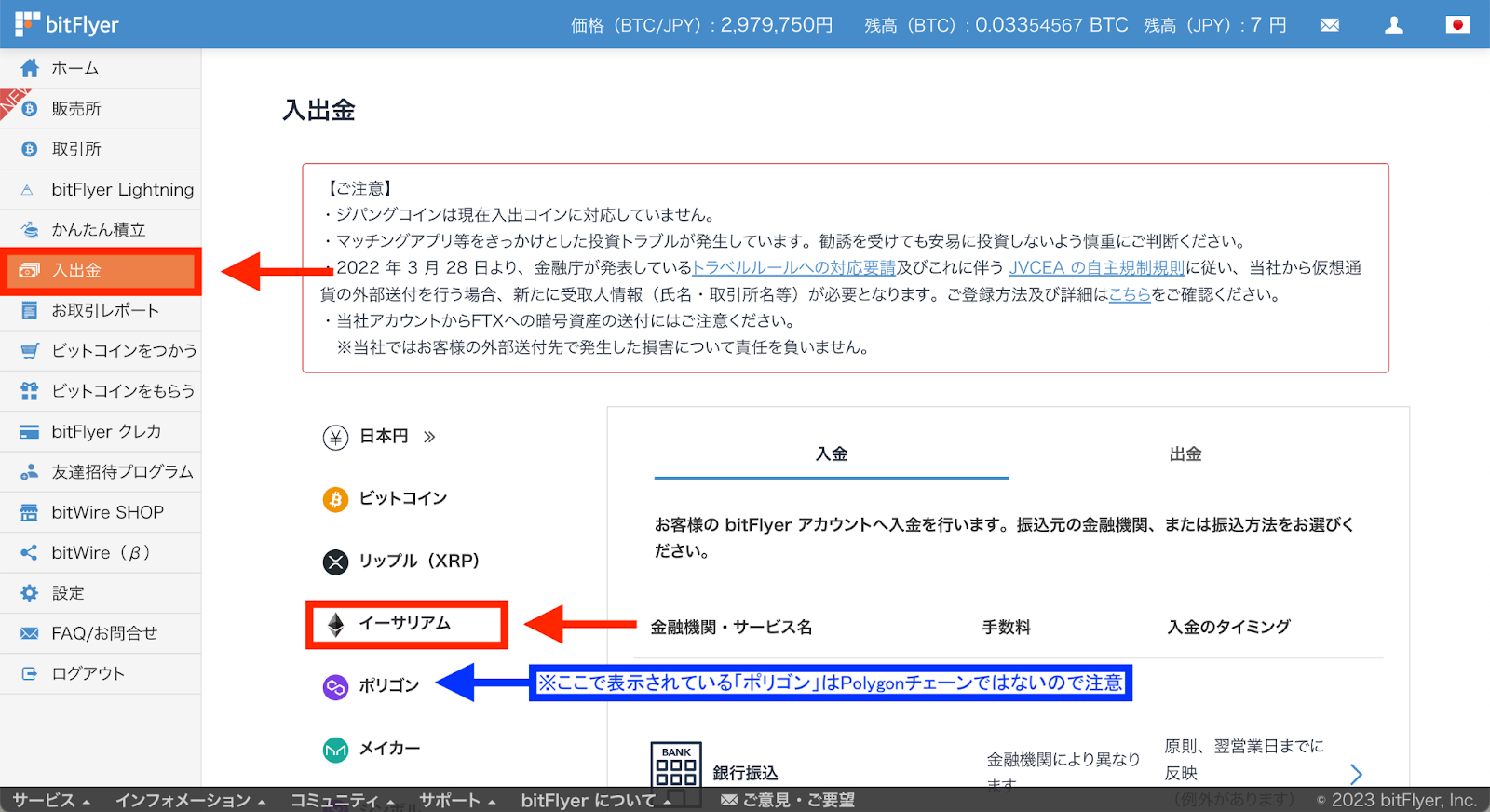
Task: Click the ホーム house icon
Action: coord(30,68)
